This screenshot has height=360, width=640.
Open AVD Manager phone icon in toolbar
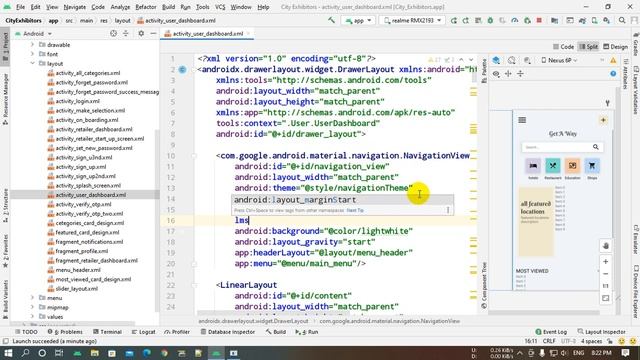(595, 20)
